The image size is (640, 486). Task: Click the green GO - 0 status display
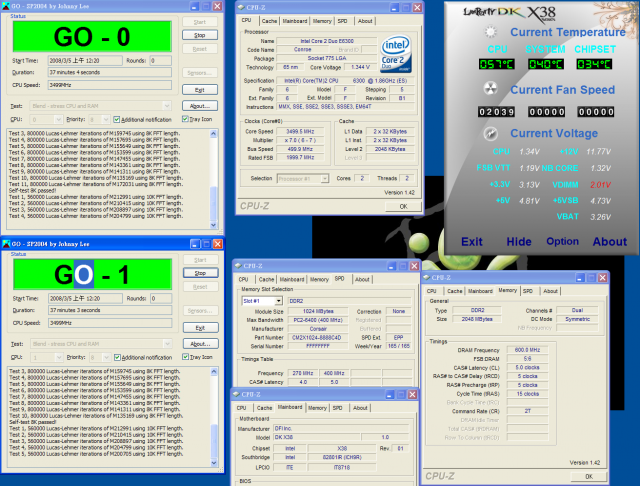pyautogui.click(x=92, y=36)
